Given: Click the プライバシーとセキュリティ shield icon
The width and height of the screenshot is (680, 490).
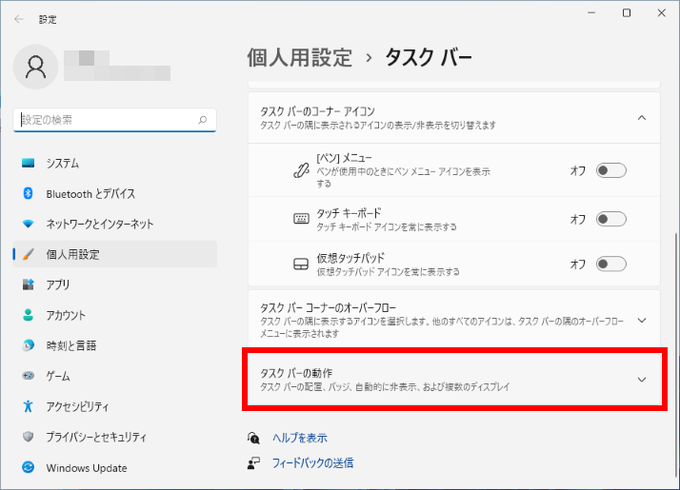Looking at the screenshot, I should [28, 437].
